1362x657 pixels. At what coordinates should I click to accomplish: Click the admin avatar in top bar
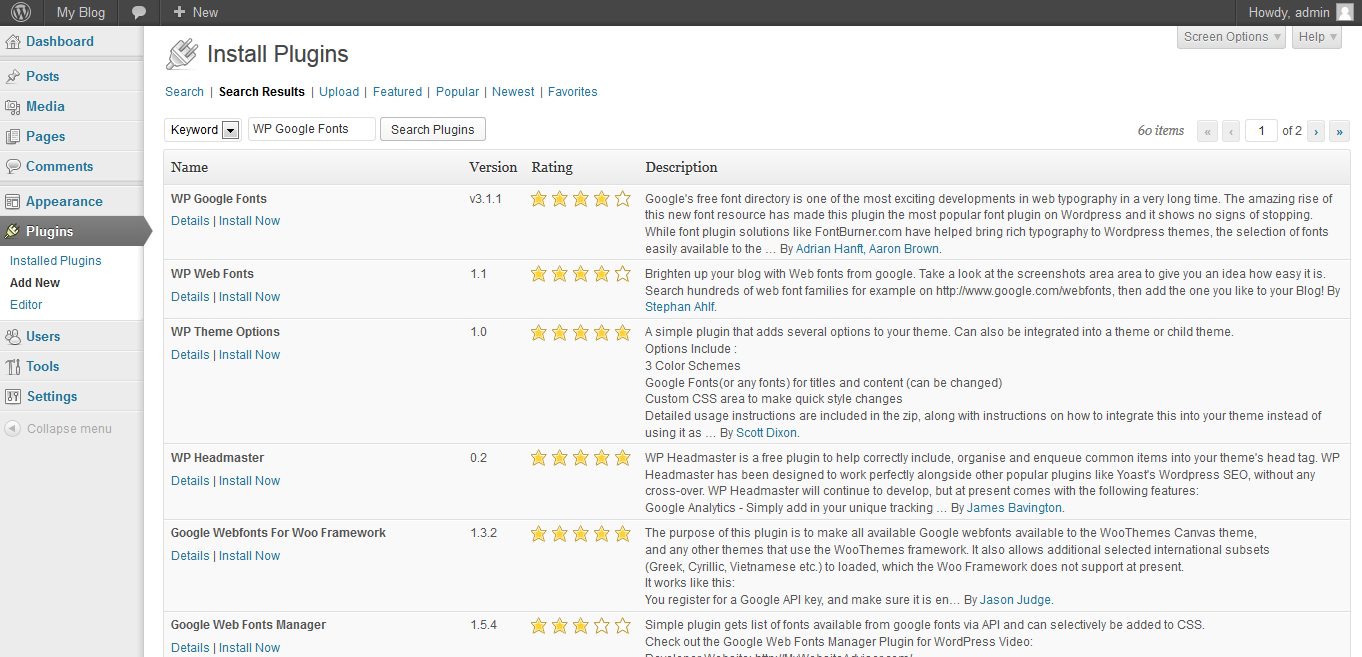coord(1345,13)
